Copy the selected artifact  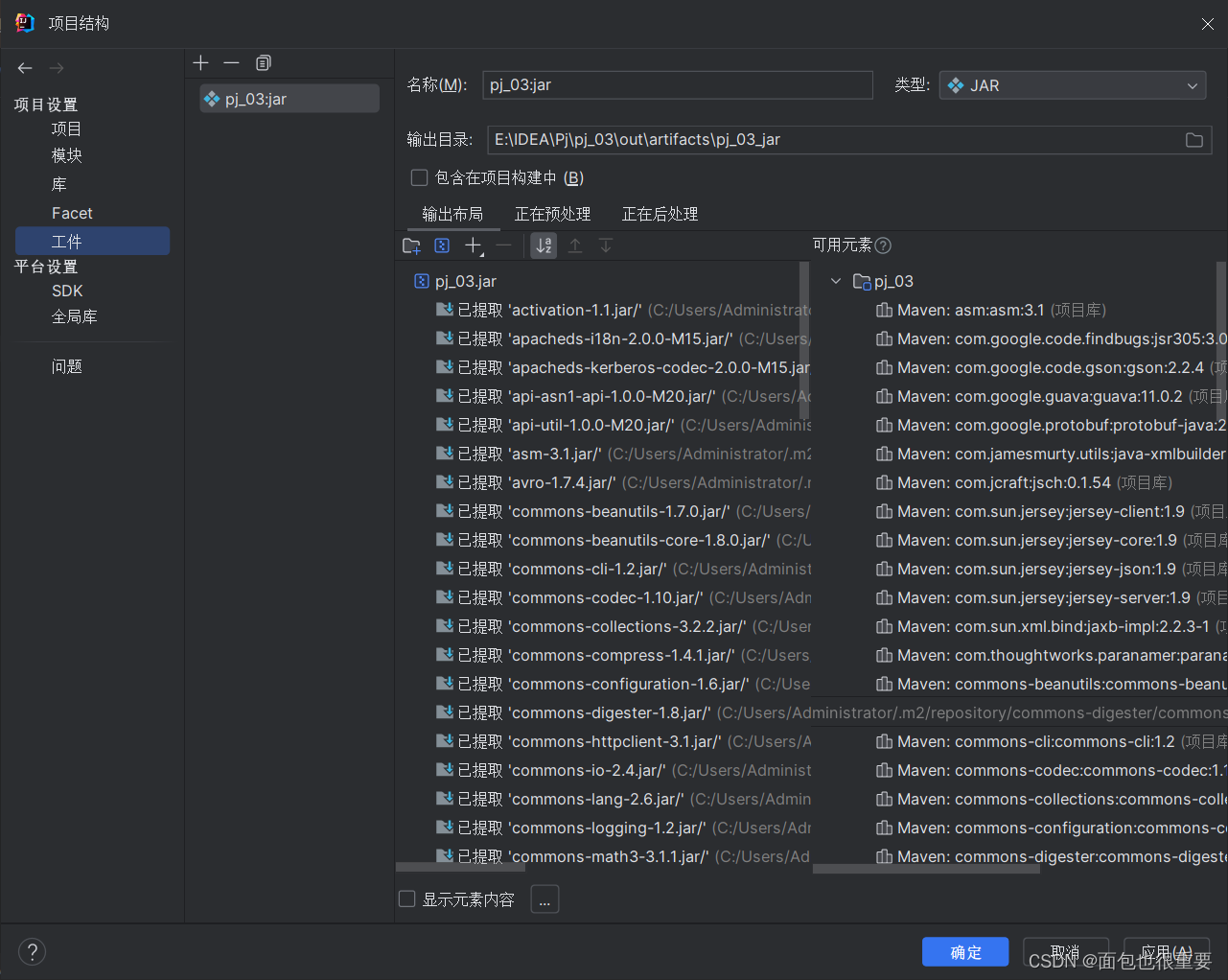(x=264, y=63)
